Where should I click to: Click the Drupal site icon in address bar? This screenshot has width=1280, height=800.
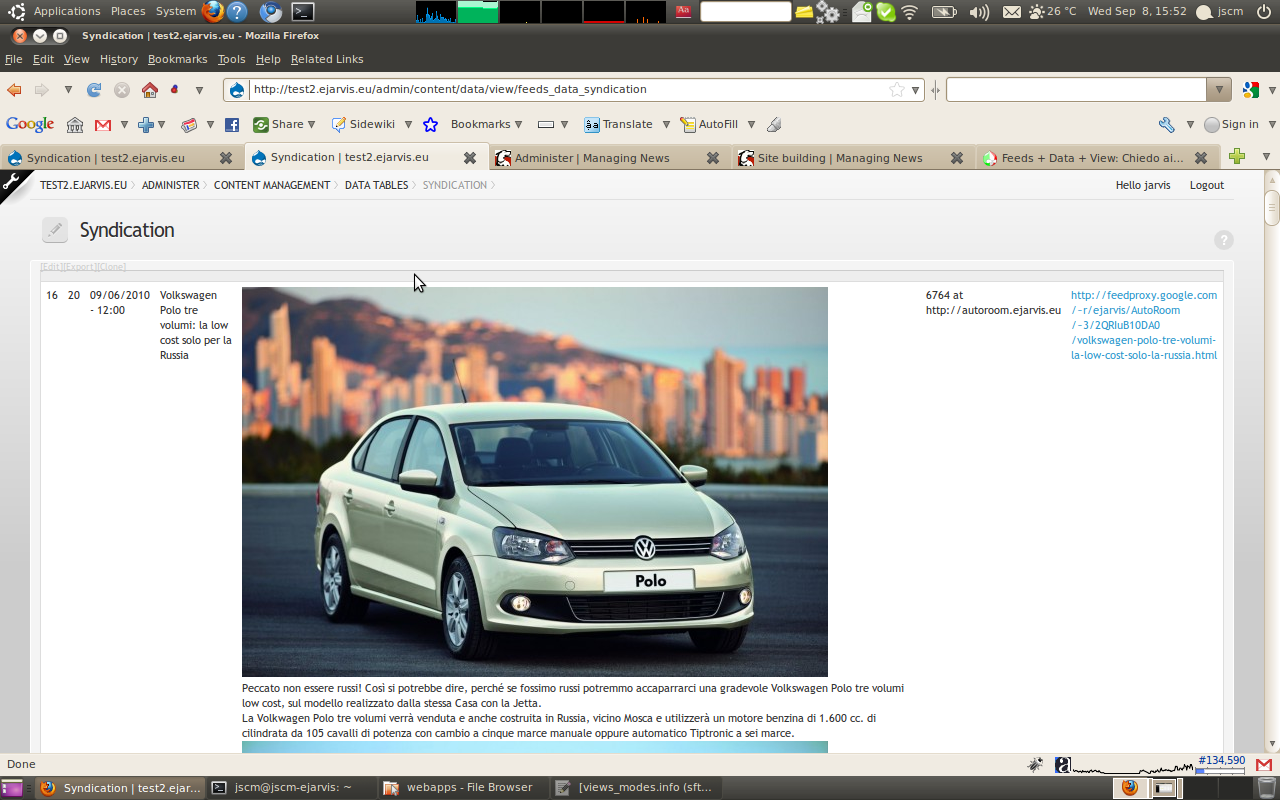point(237,90)
